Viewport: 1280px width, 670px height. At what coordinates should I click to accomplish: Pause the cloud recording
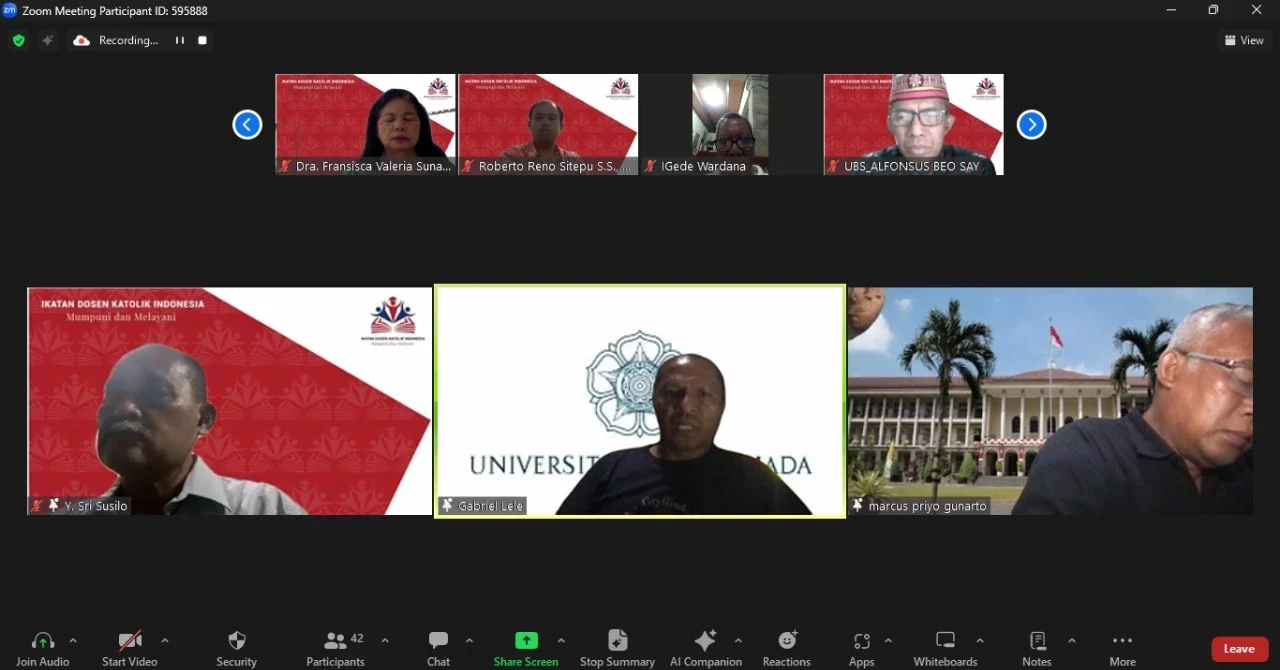tap(180, 41)
